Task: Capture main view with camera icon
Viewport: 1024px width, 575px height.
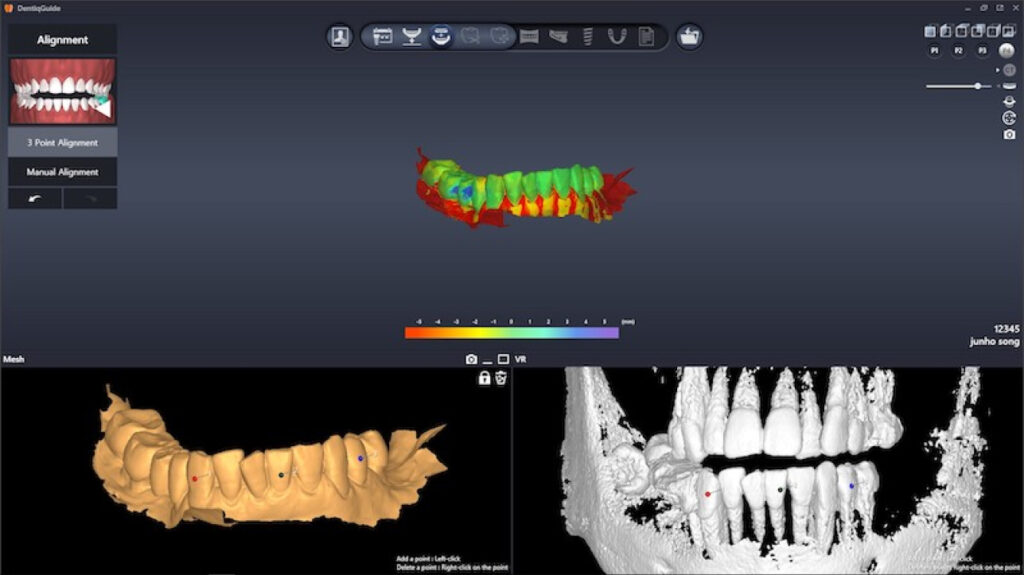Action: click(x=1009, y=134)
